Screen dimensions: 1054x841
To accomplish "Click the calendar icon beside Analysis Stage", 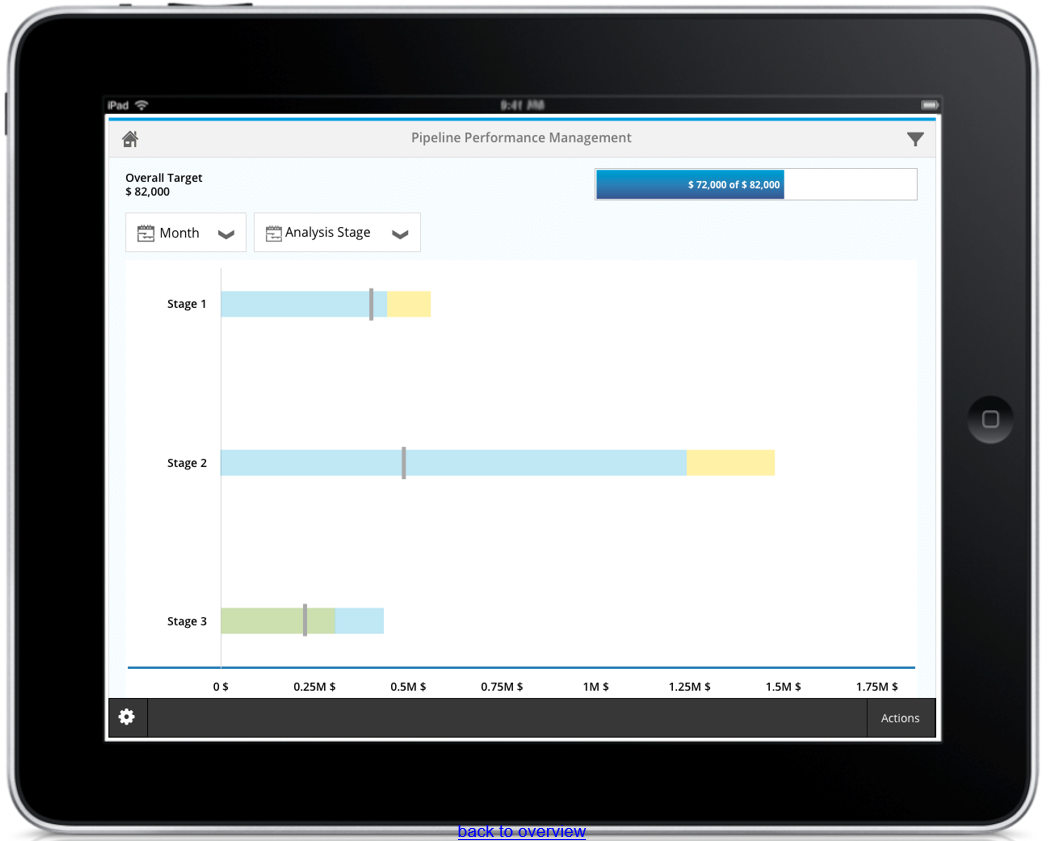I will pos(274,233).
